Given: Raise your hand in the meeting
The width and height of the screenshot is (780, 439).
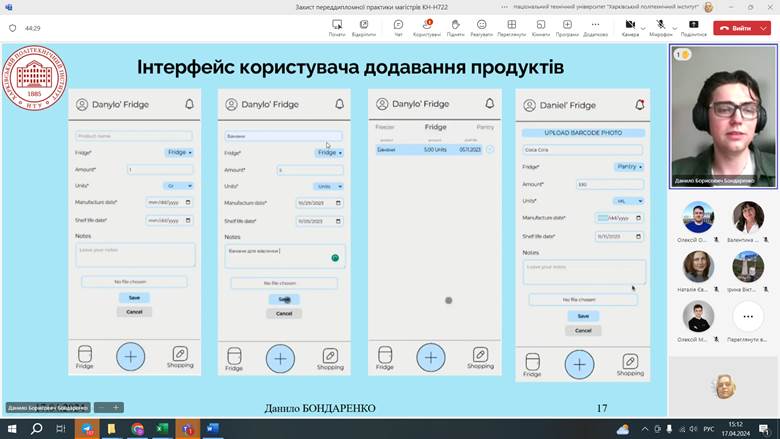Looking at the screenshot, I should [x=455, y=27].
